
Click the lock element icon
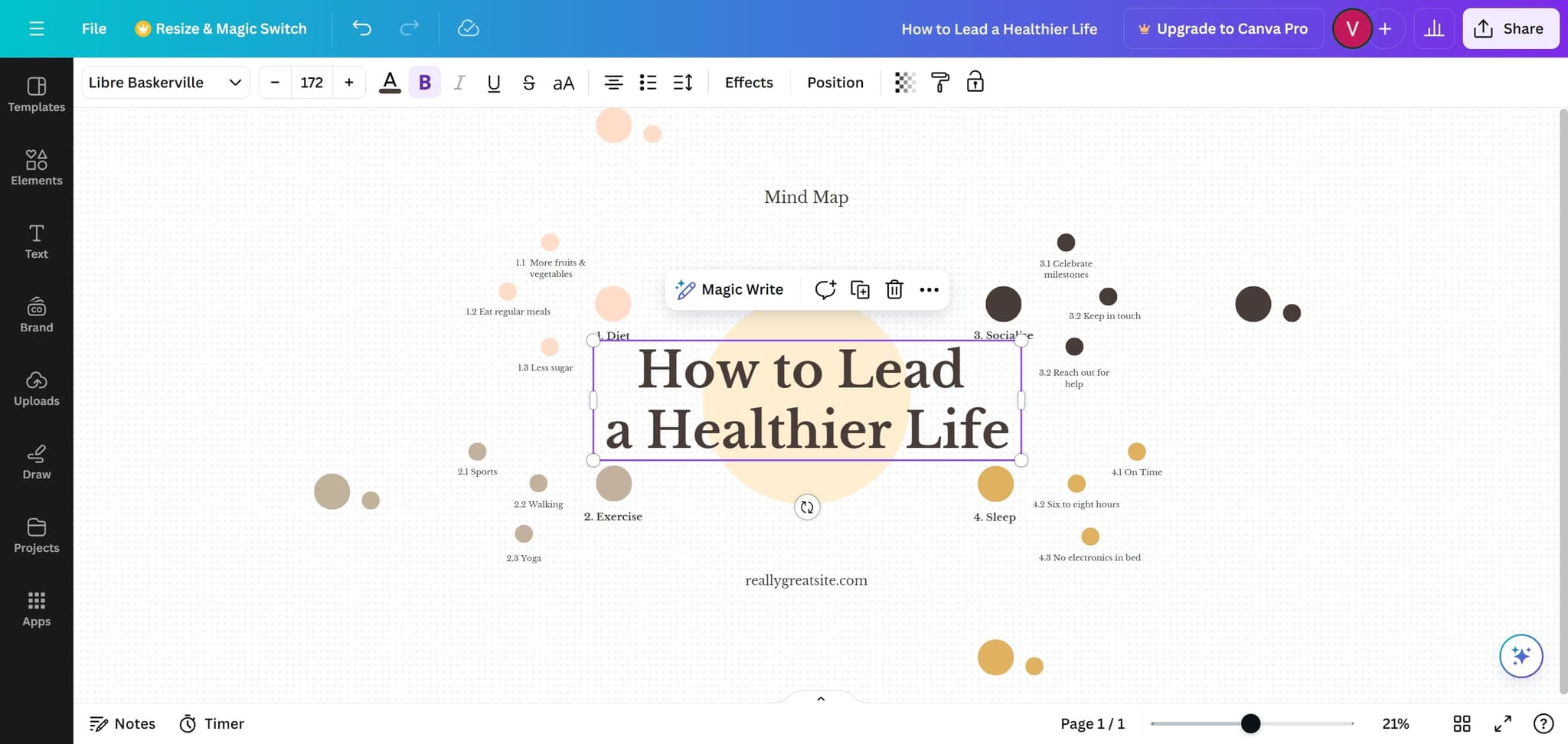975,82
